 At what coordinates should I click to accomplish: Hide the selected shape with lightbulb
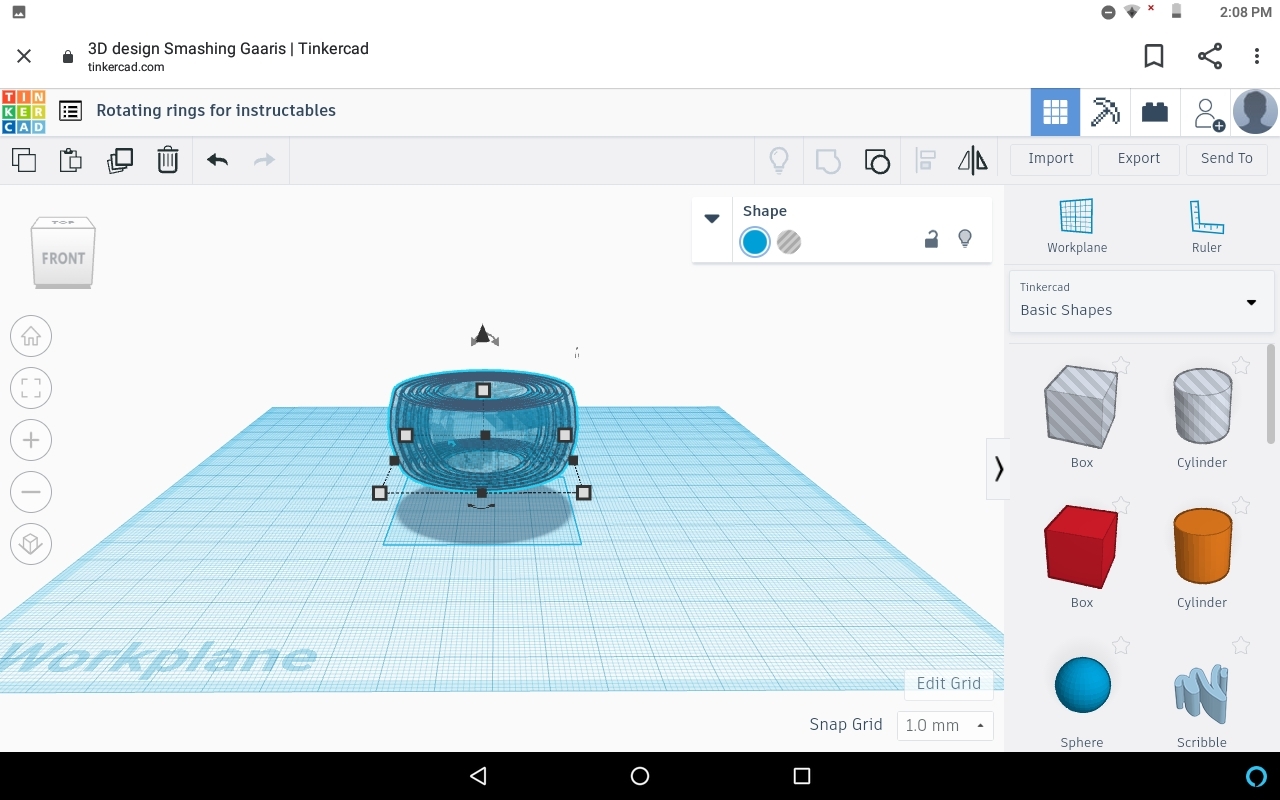coord(965,239)
